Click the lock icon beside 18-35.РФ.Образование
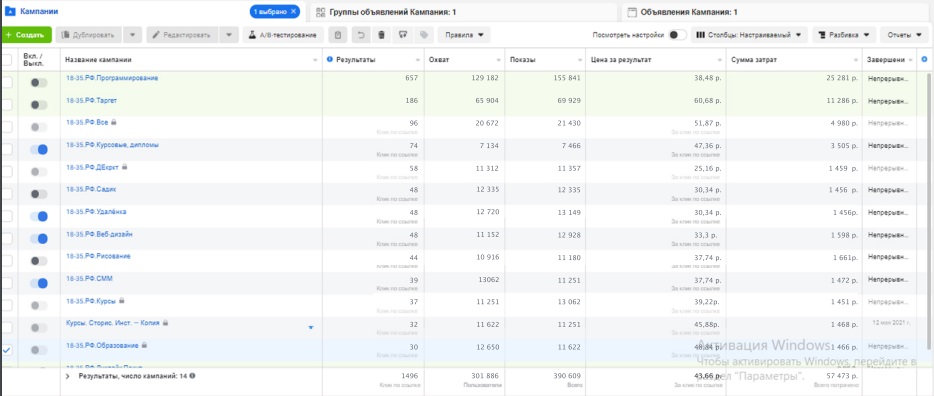This screenshot has width=934, height=396. [144, 345]
